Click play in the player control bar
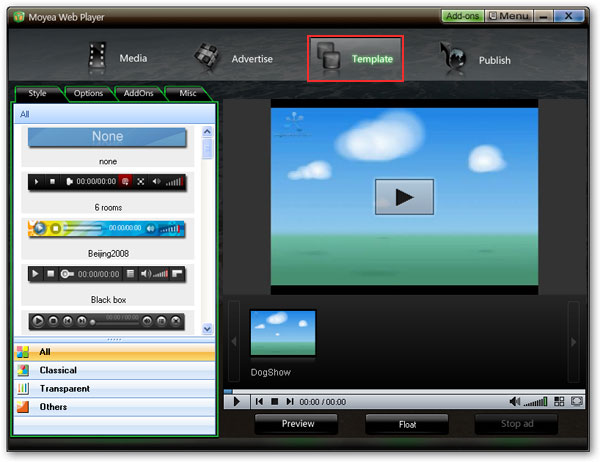This screenshot has width=600, height=462. [x=236, y=402]
